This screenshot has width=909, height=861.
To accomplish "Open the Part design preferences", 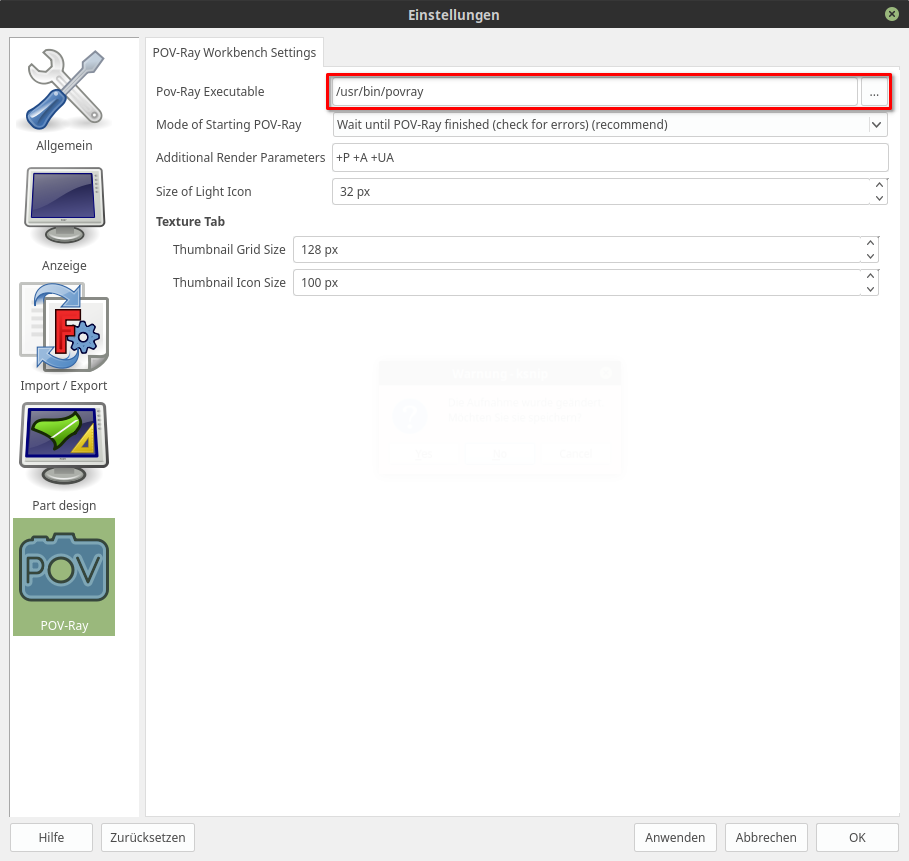I will click(64, 458).
